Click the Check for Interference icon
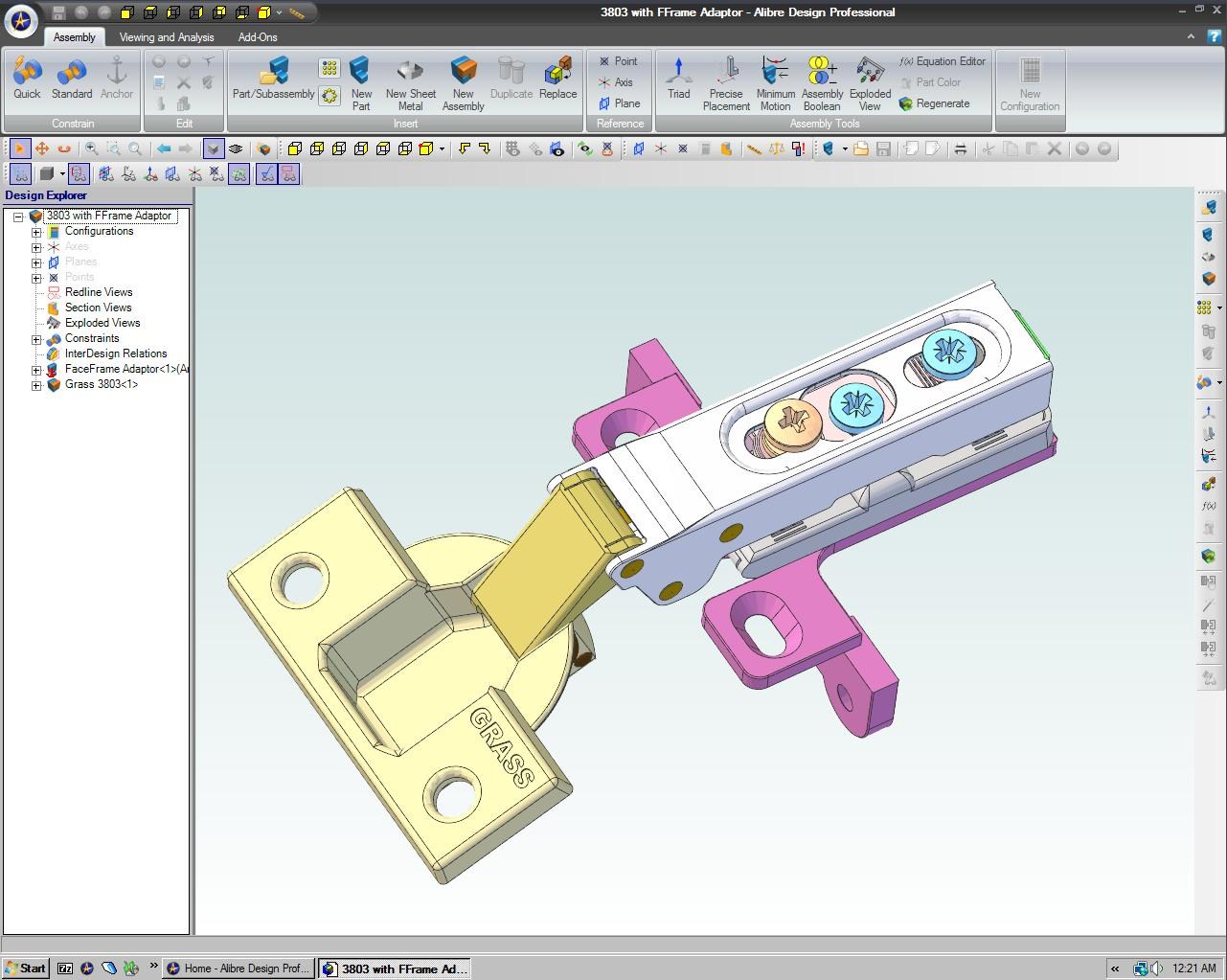 coord(799,148)
